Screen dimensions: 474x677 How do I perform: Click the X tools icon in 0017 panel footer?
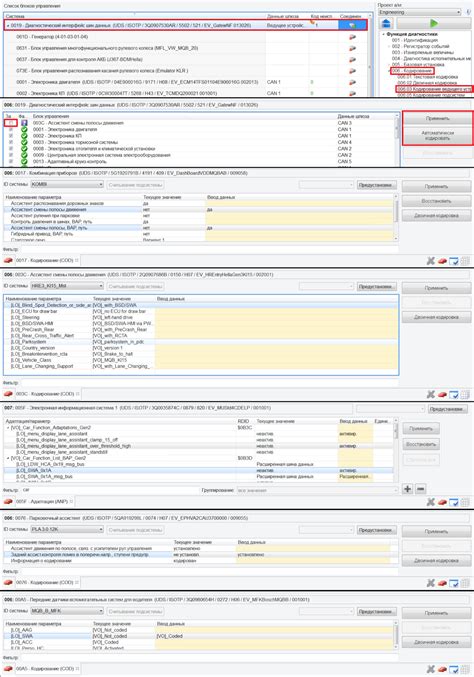coord(430,260)
